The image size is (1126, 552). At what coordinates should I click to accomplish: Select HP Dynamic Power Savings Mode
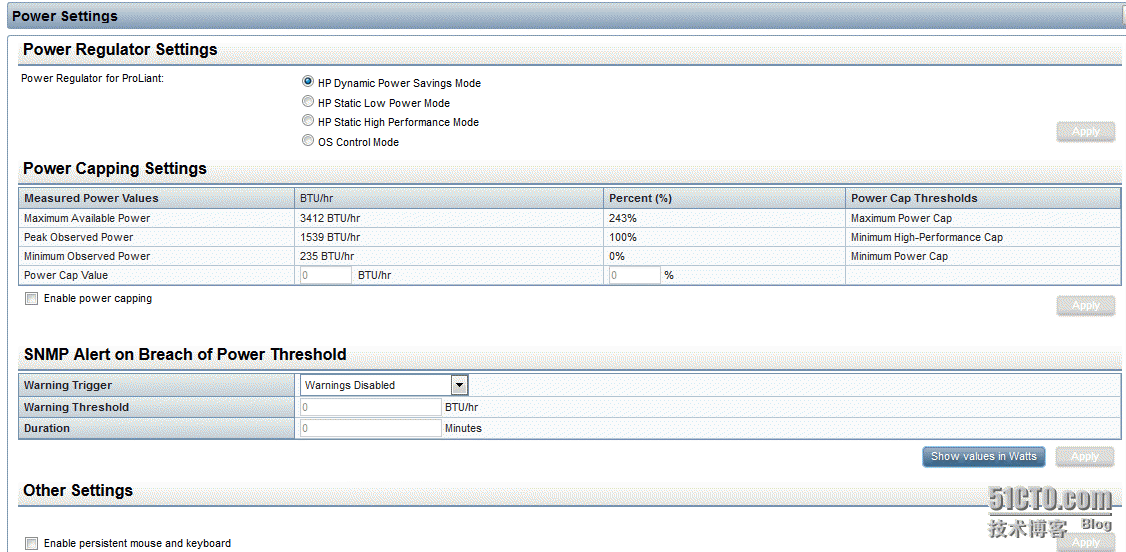click(x=308, y=83)
